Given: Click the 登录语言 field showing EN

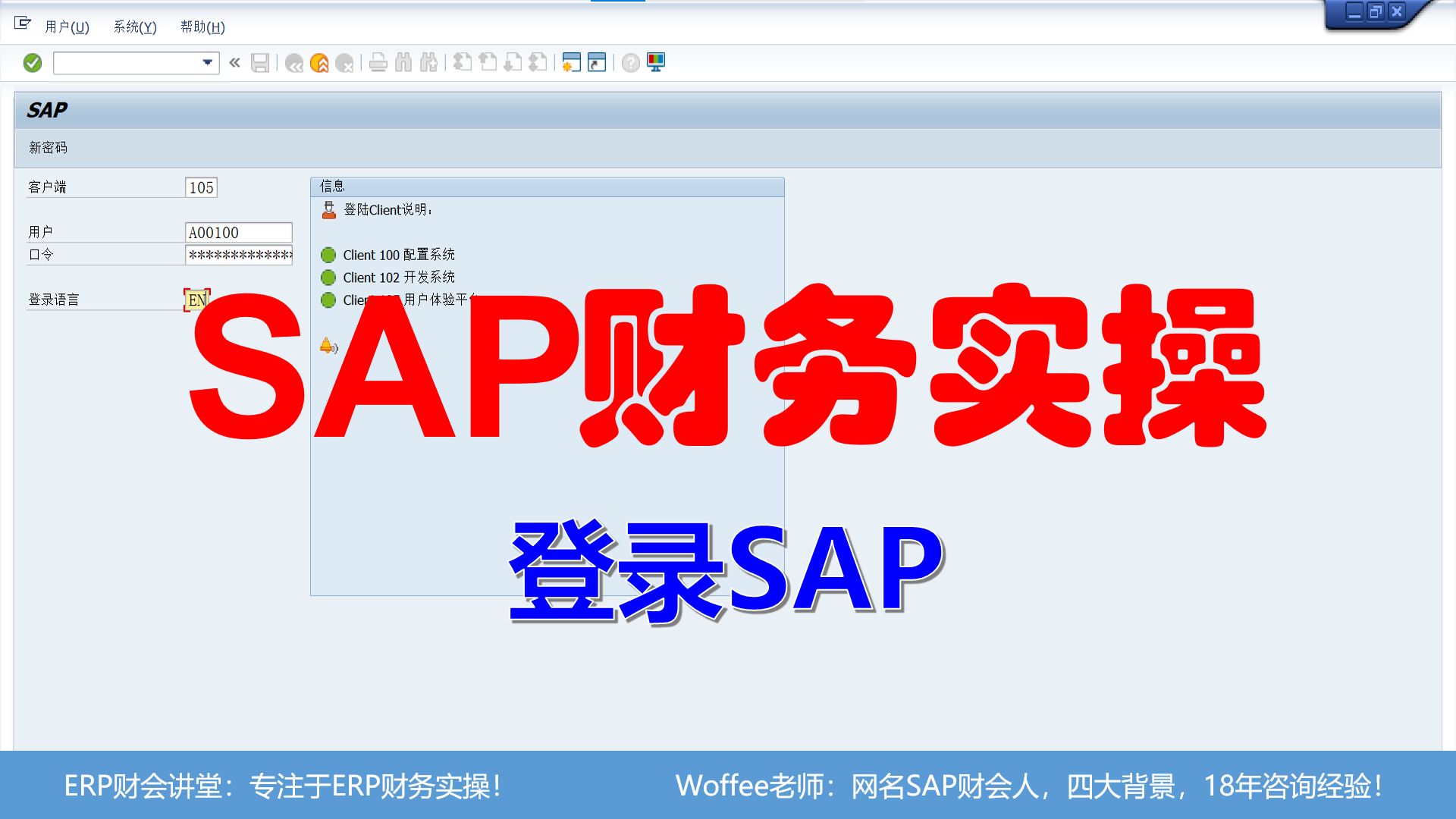Looking at the screenshot, I should (196, 300).
